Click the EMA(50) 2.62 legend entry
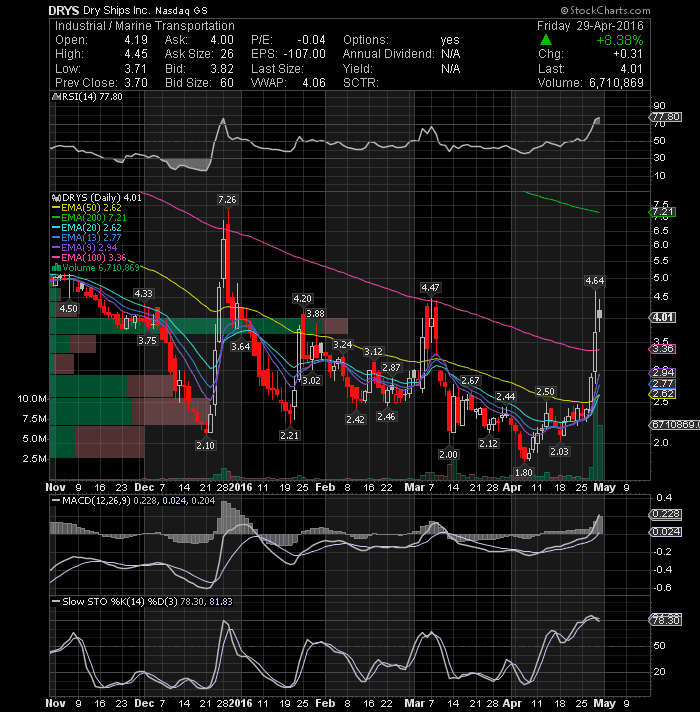Viewport: 700px width, 712px height. click(x=87, y=208)
